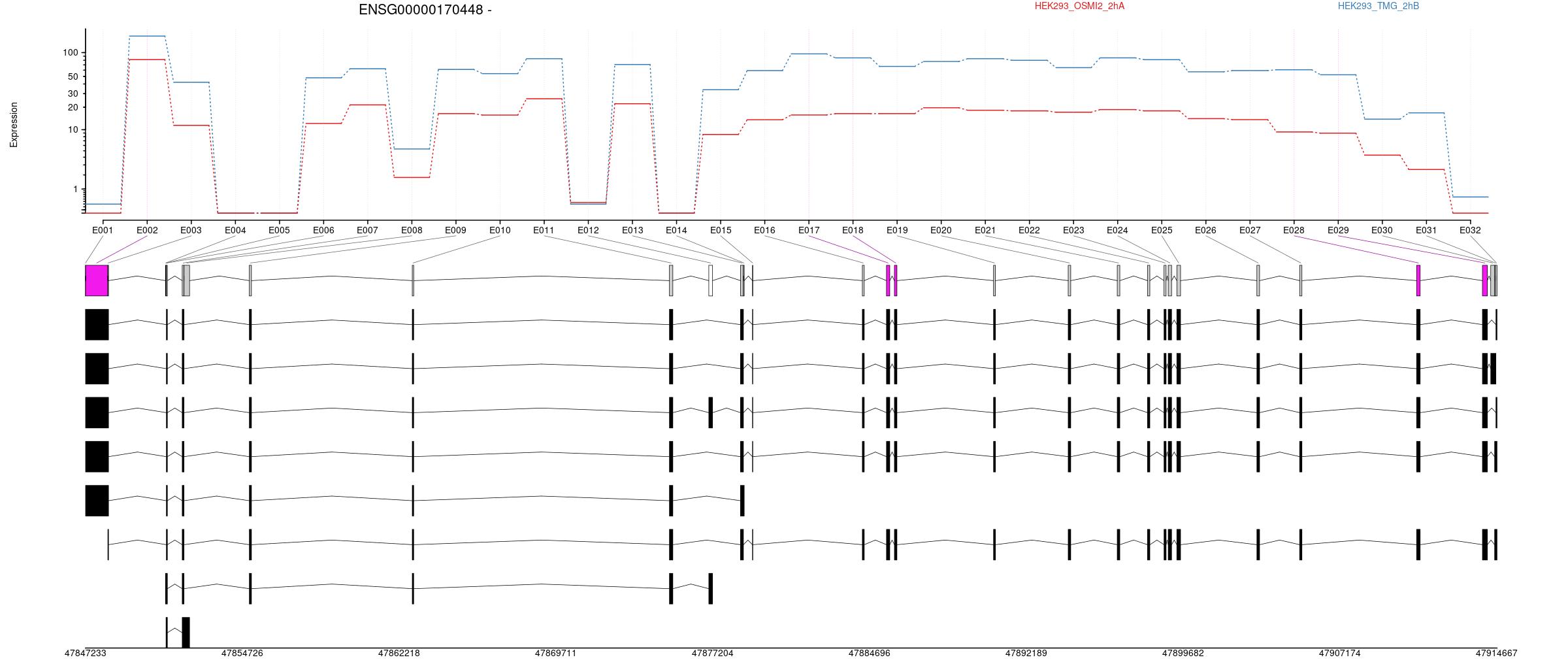The height and width of the screenshot is (666, 1568).
Task: Click genomic coordinate 47854726
Action: 242,653
